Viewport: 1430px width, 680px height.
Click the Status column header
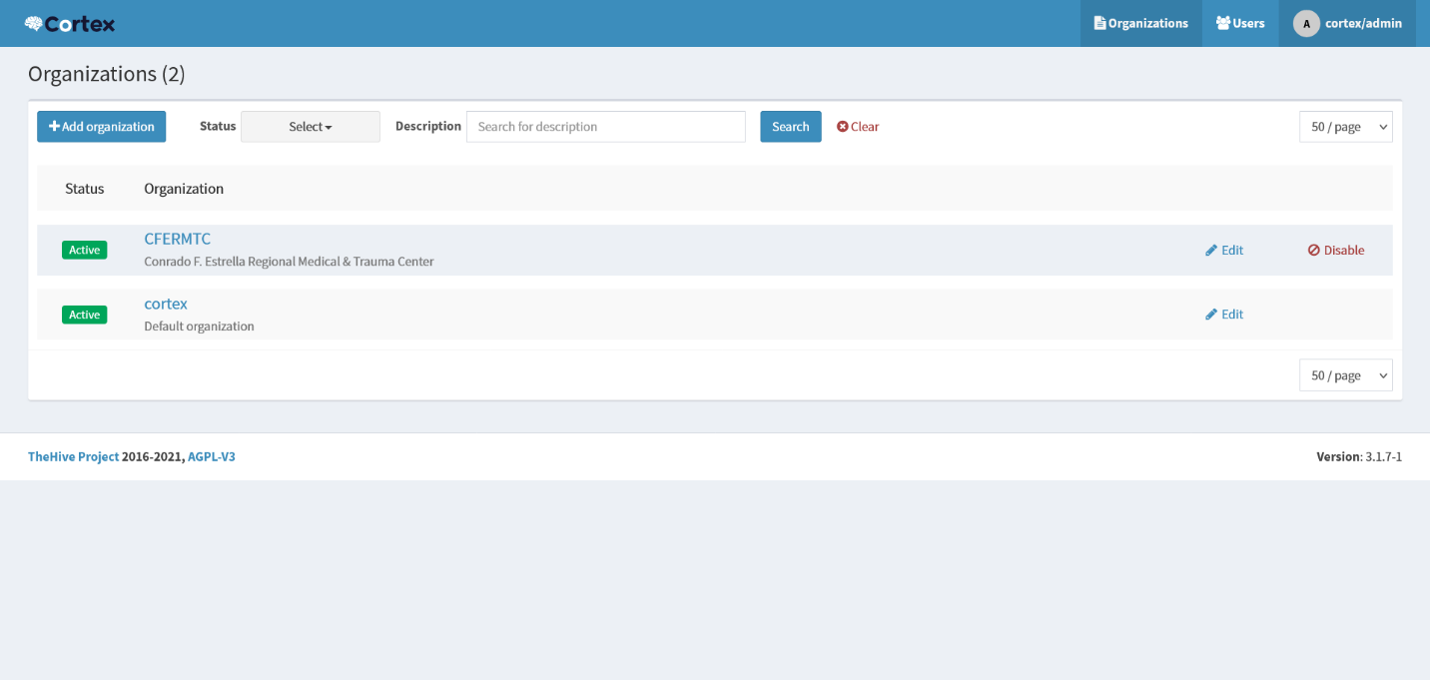[x=84, y=188]
